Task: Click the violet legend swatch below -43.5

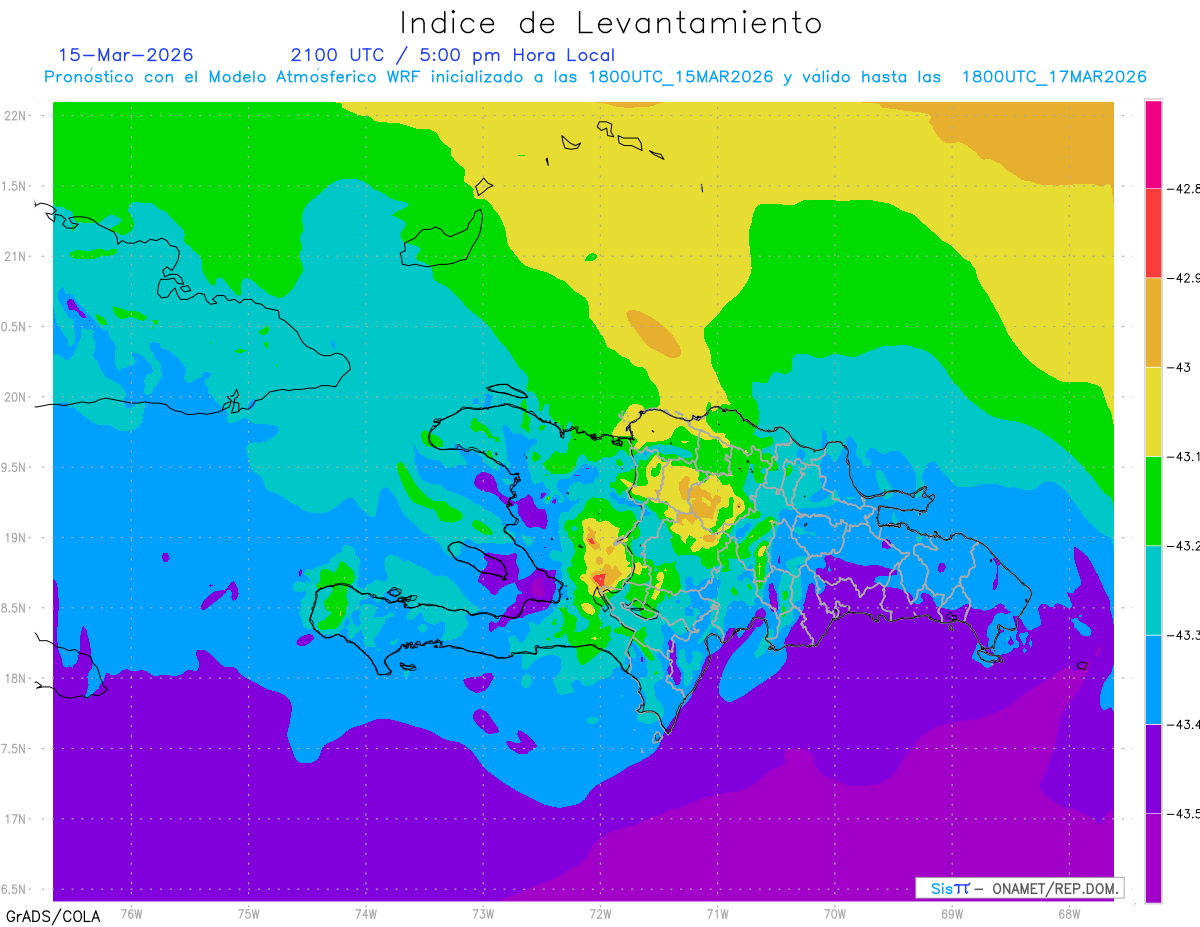Action: (1153, 858)
